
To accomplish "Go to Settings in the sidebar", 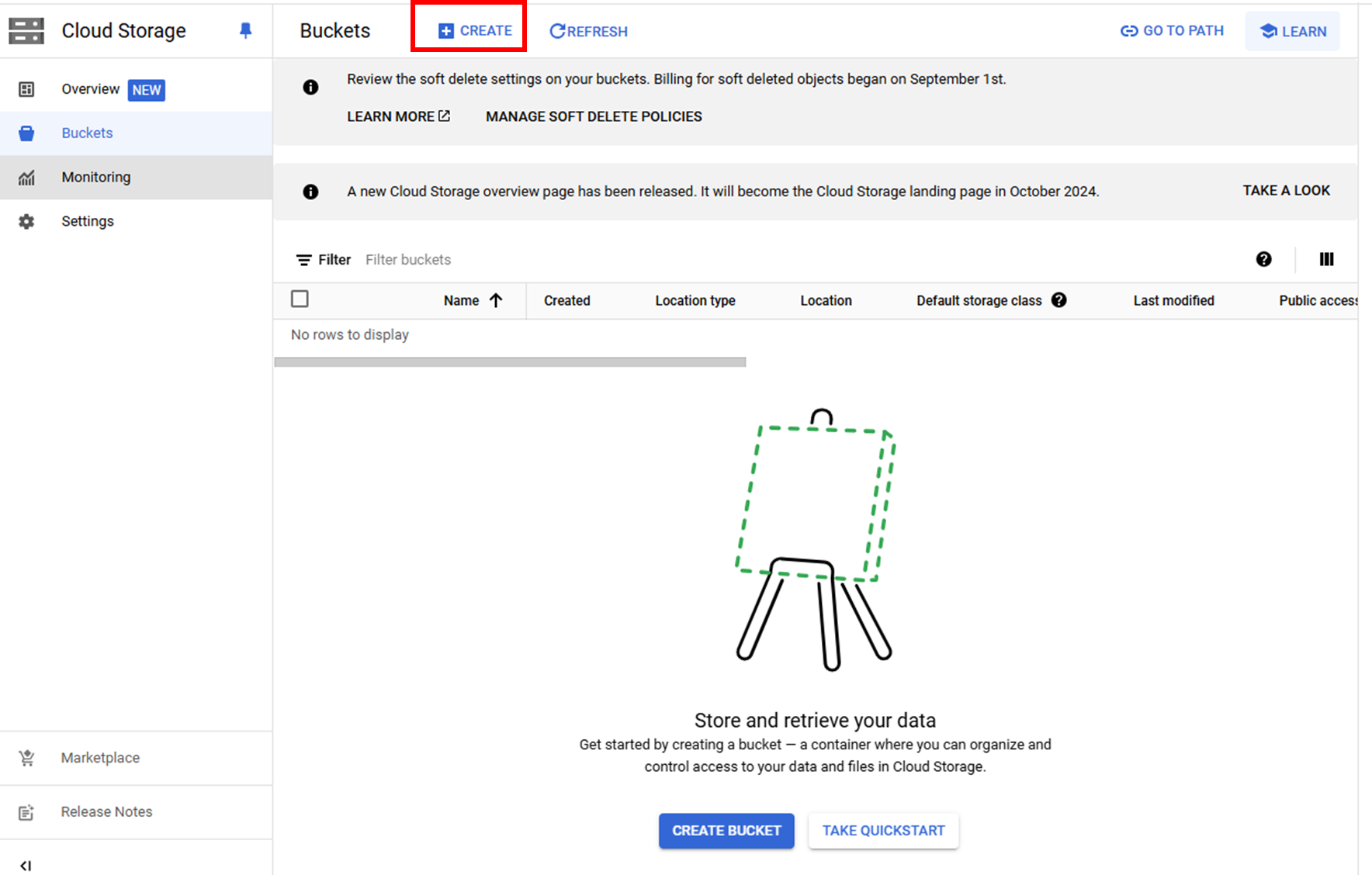I will [x=136, y=222].
